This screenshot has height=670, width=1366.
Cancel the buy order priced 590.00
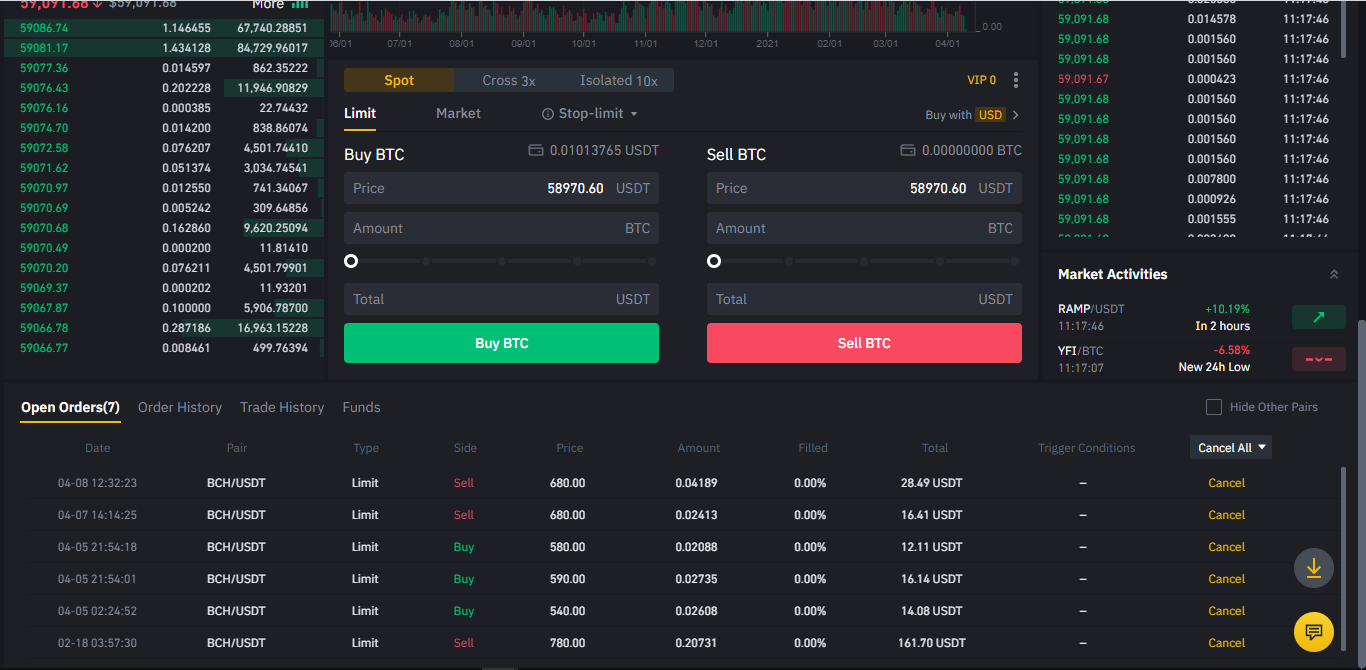[x=1226, y=579]
